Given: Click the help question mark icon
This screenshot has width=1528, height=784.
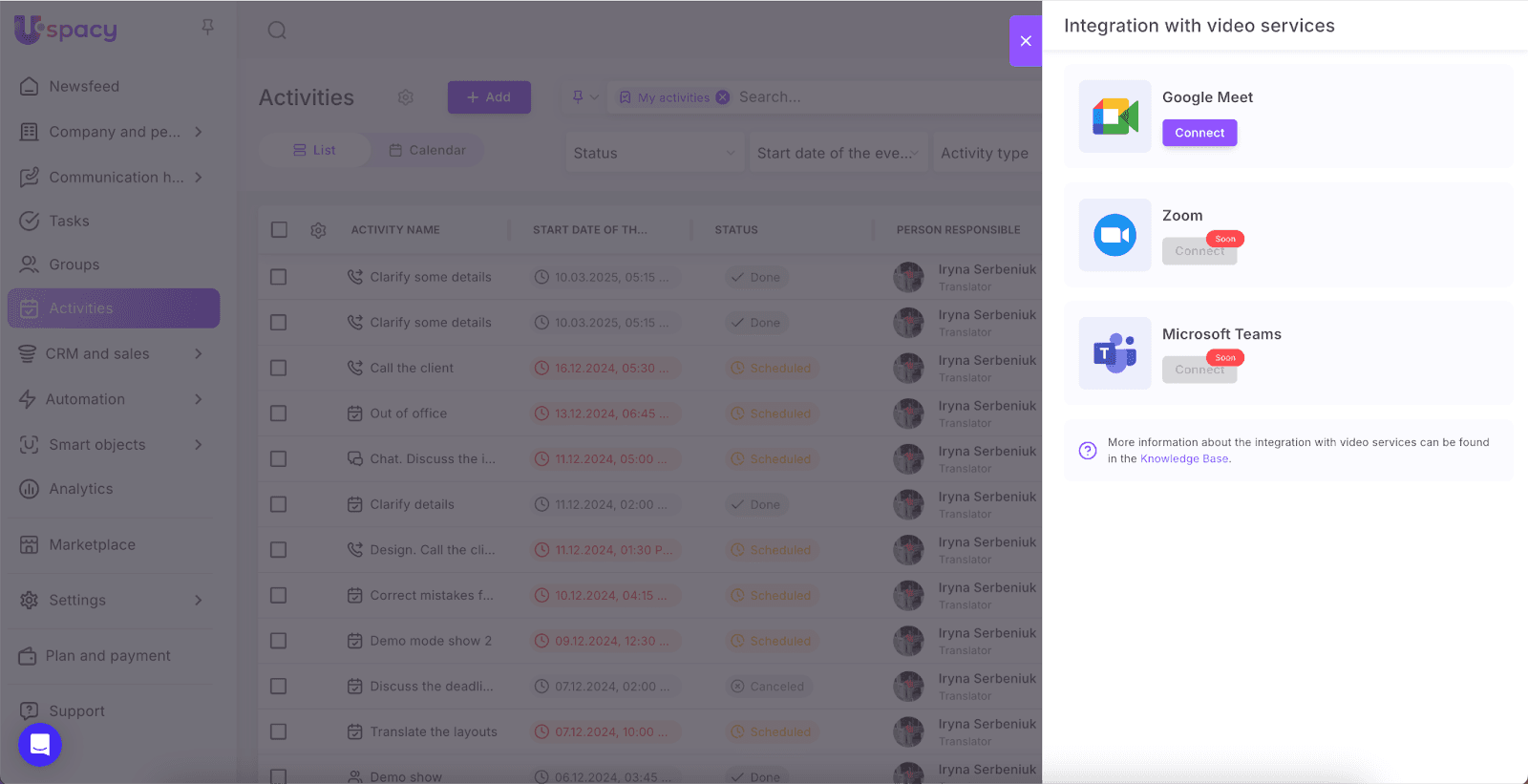Looking at the screenshot, I should coord(1088,451).
